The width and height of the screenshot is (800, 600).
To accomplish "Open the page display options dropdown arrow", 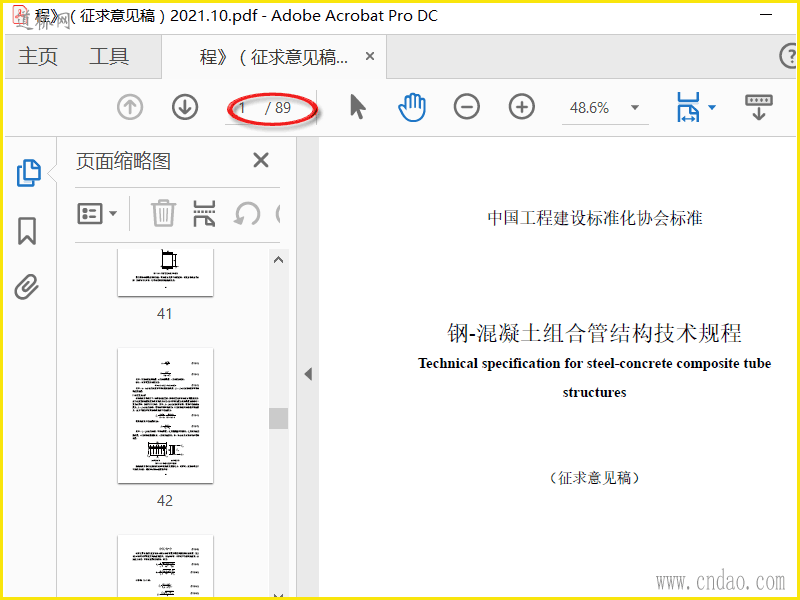I will click(x=712, y=107).
